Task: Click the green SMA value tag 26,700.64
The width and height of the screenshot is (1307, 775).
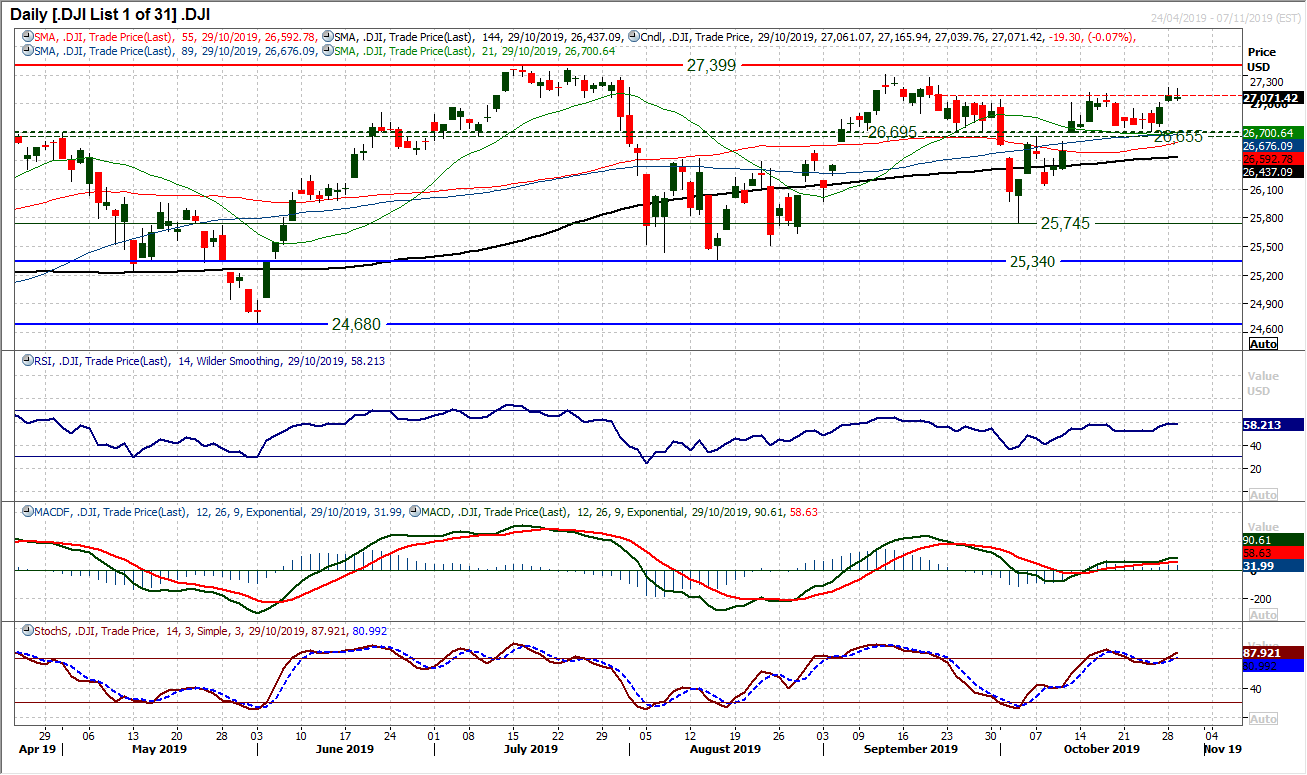Action: click(x=1273, y=132)
